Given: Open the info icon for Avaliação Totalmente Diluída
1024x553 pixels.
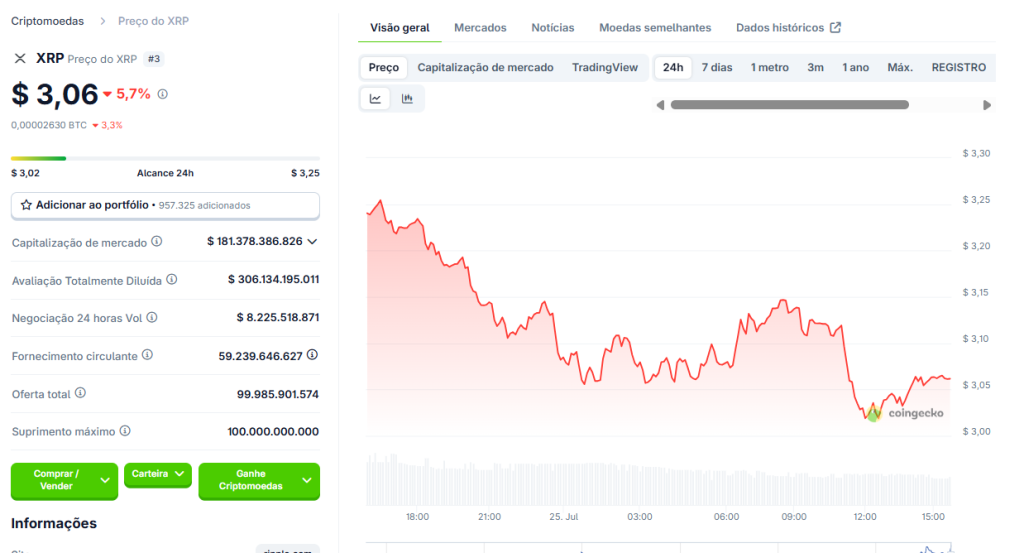Looking at the screenshot, I should tap(172, 279).
